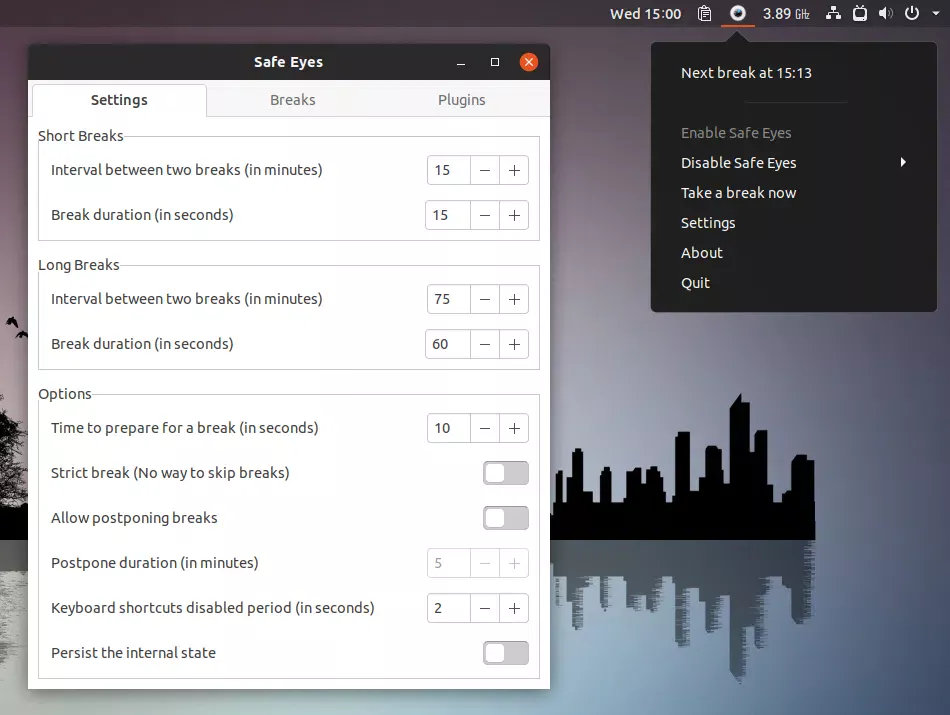Decrease long break duration with minus button
Viewport: 950px width, 715px height.
pyautogui.click(x=485, y=345)
